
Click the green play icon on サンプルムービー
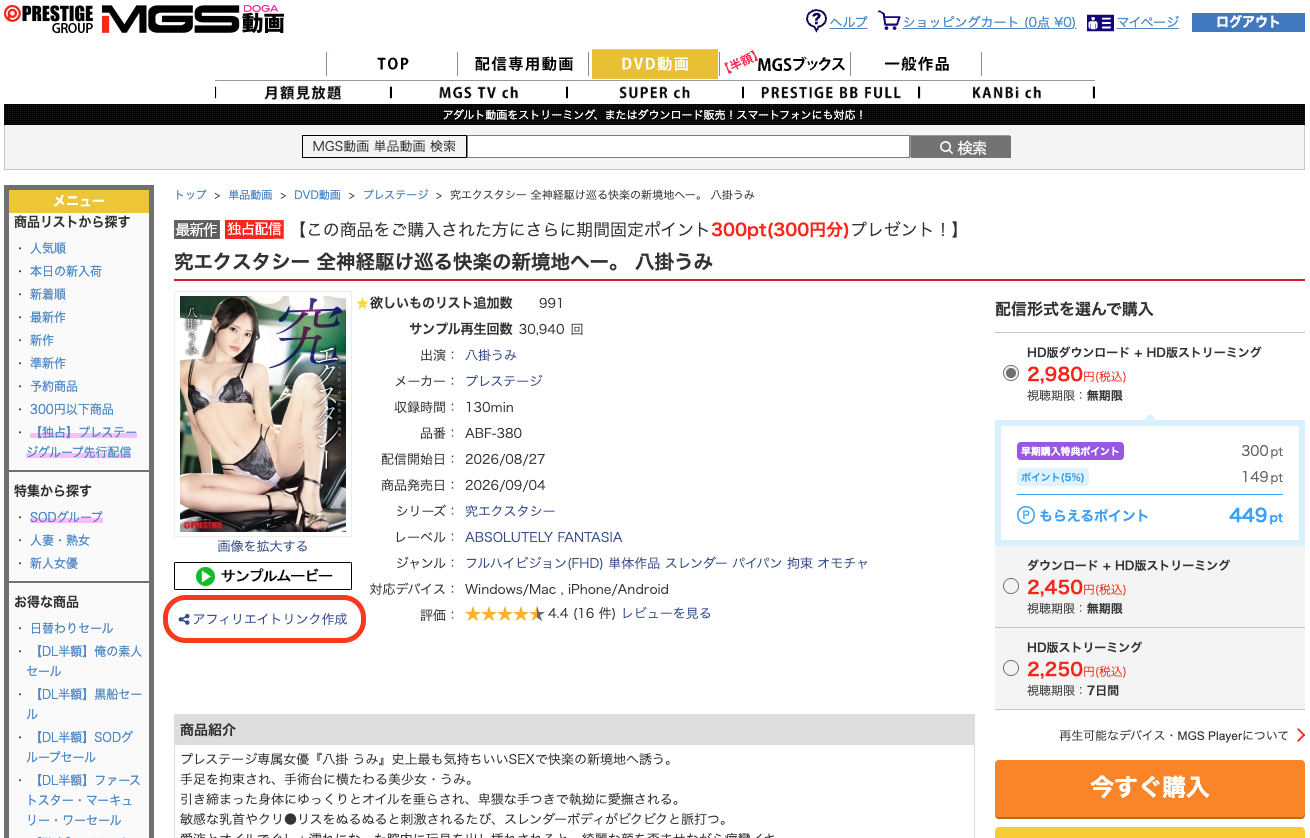pyautogui.click(x=205, y=576)
